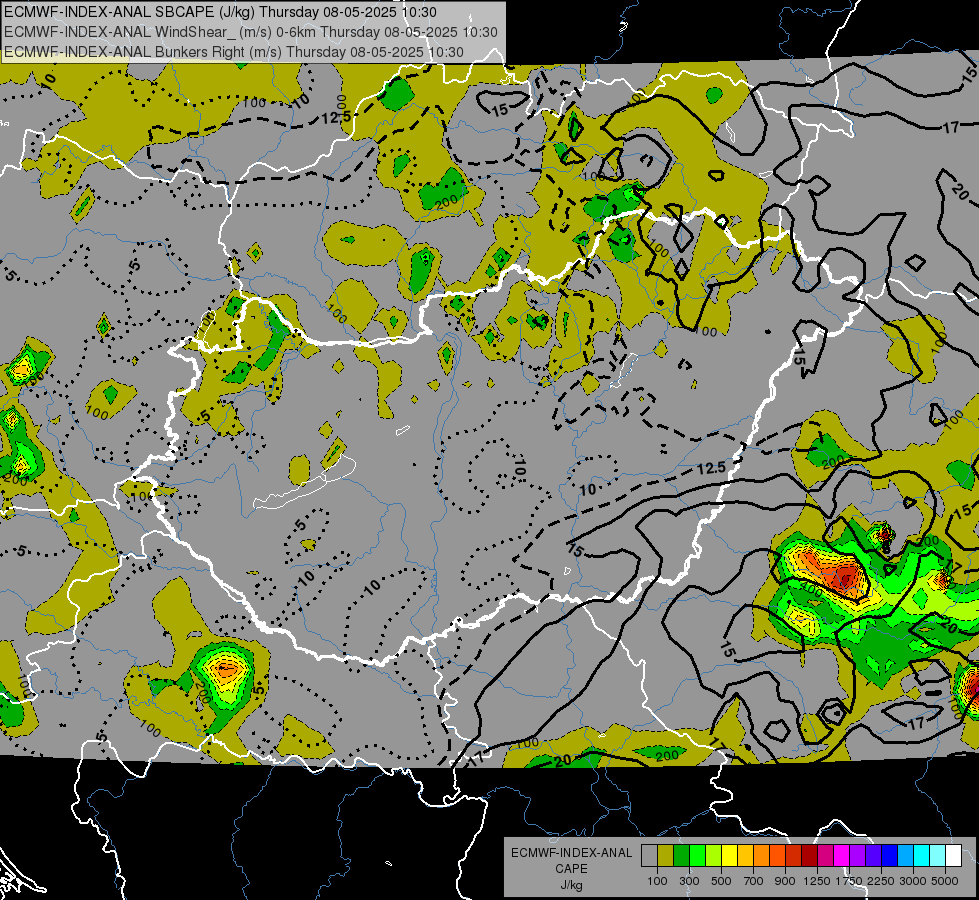Click the orange-red legend swatch before 900
This screenshot has width=979, height=900.
click(x=777, y=856)
